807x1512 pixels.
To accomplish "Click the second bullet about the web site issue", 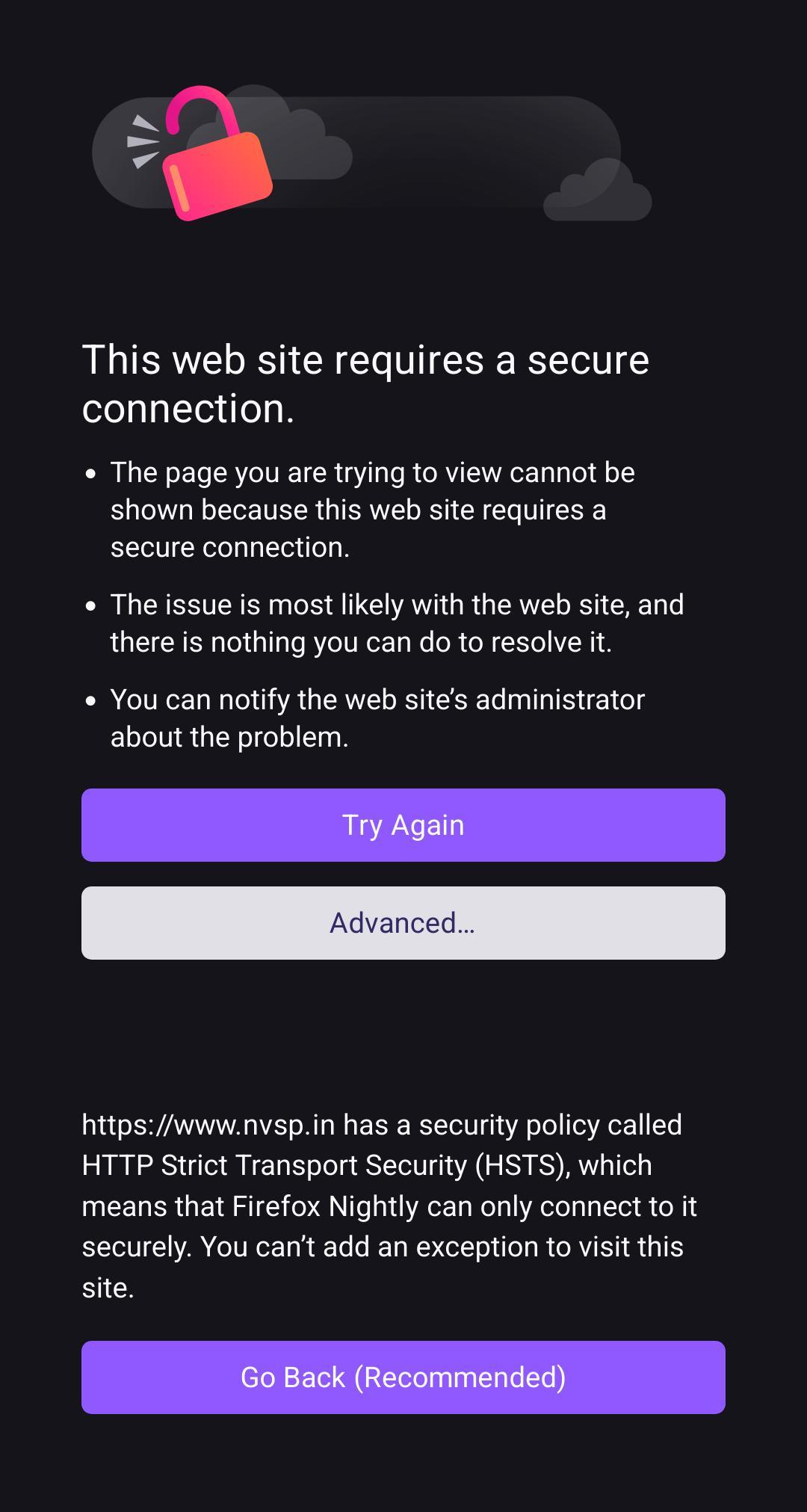I will coord(396,622).
